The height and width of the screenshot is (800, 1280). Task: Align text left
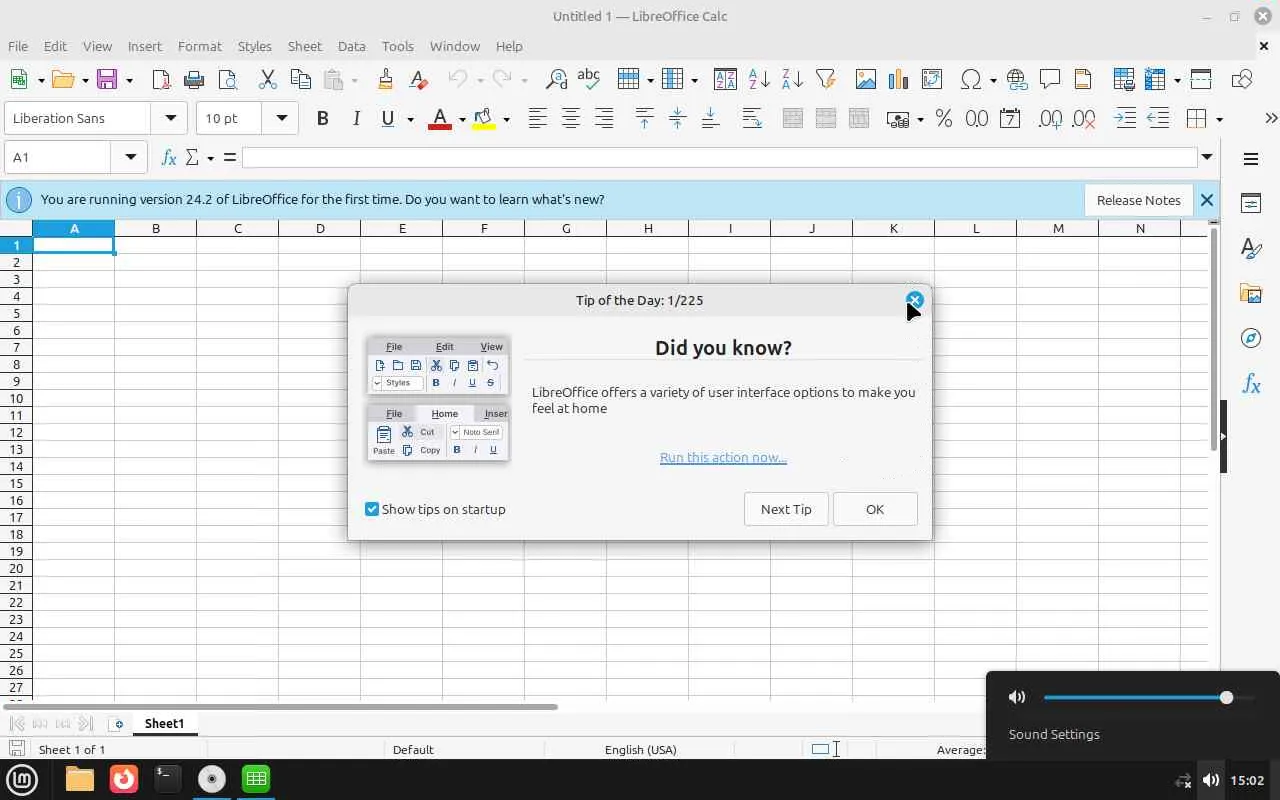[538, 119]
